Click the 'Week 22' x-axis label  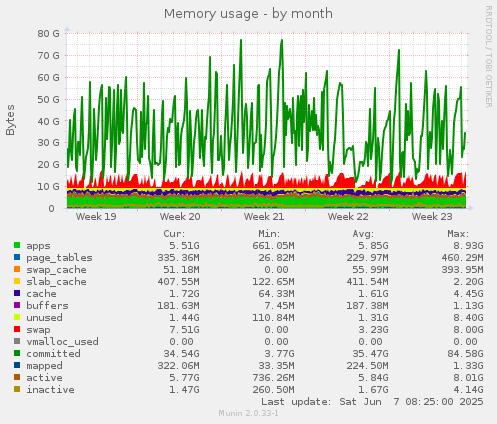(x=348, y=217)
